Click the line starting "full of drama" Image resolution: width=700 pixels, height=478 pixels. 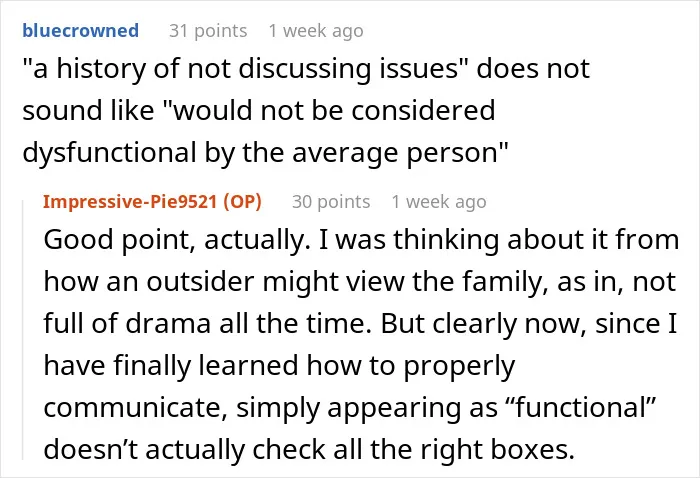pyautogui.click(x=360, y=324)
